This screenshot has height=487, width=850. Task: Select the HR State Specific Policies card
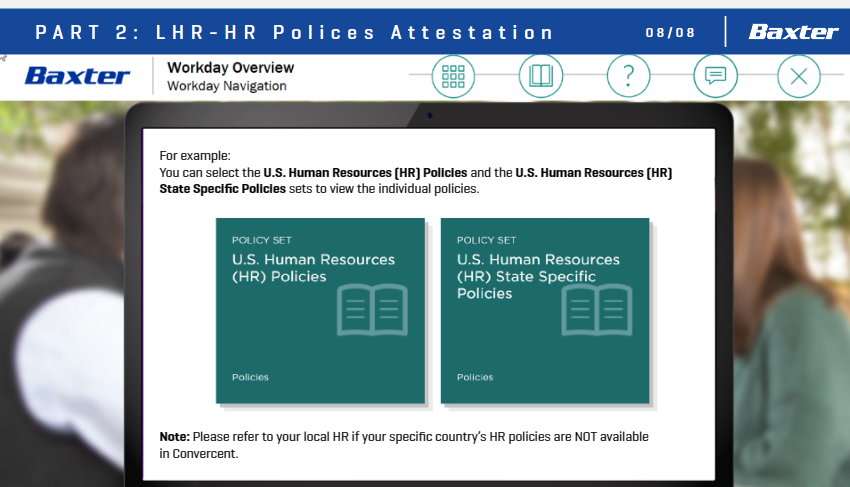[545, 311]
